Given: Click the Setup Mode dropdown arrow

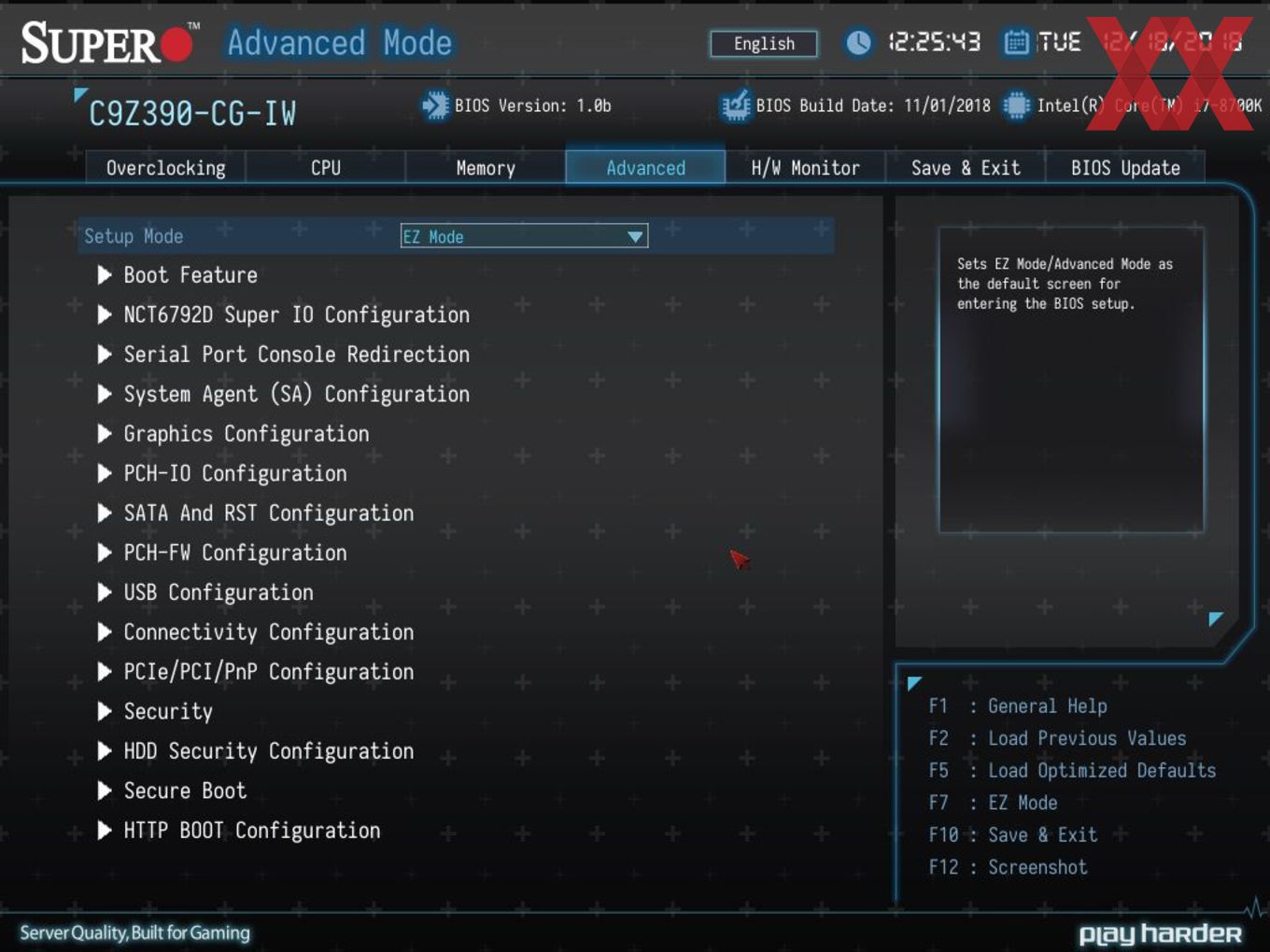Looking at the screenshot, I should pyautogui.click(x=635, y=237).
